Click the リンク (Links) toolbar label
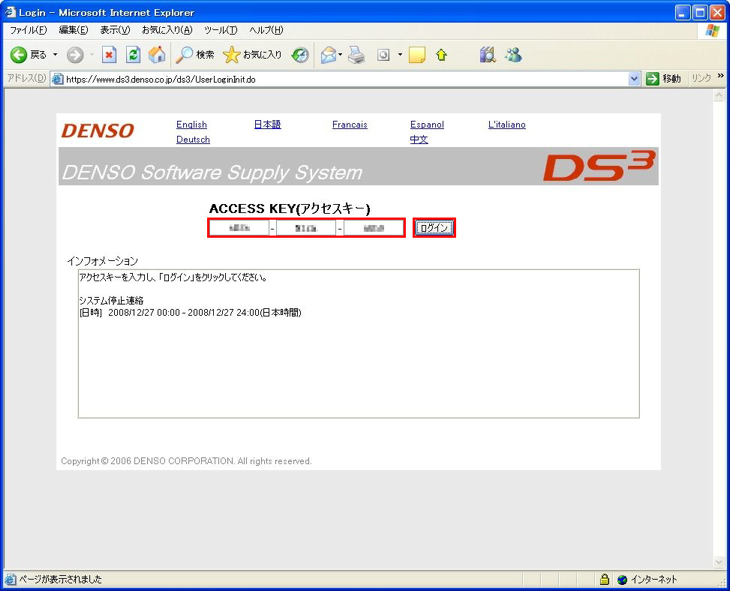The width and height of the screenshot is (730, 591). click(701, 78)
